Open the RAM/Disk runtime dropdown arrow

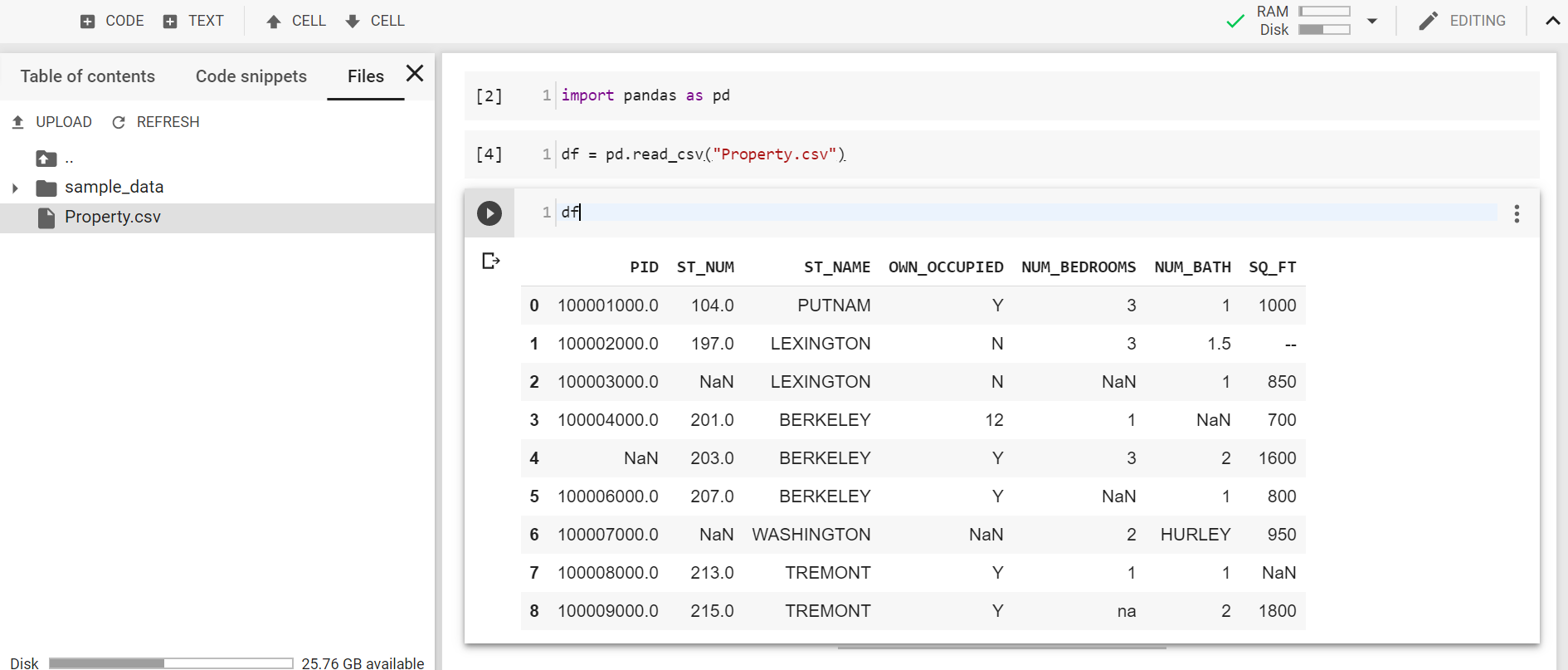click(x=1372, y=22)
